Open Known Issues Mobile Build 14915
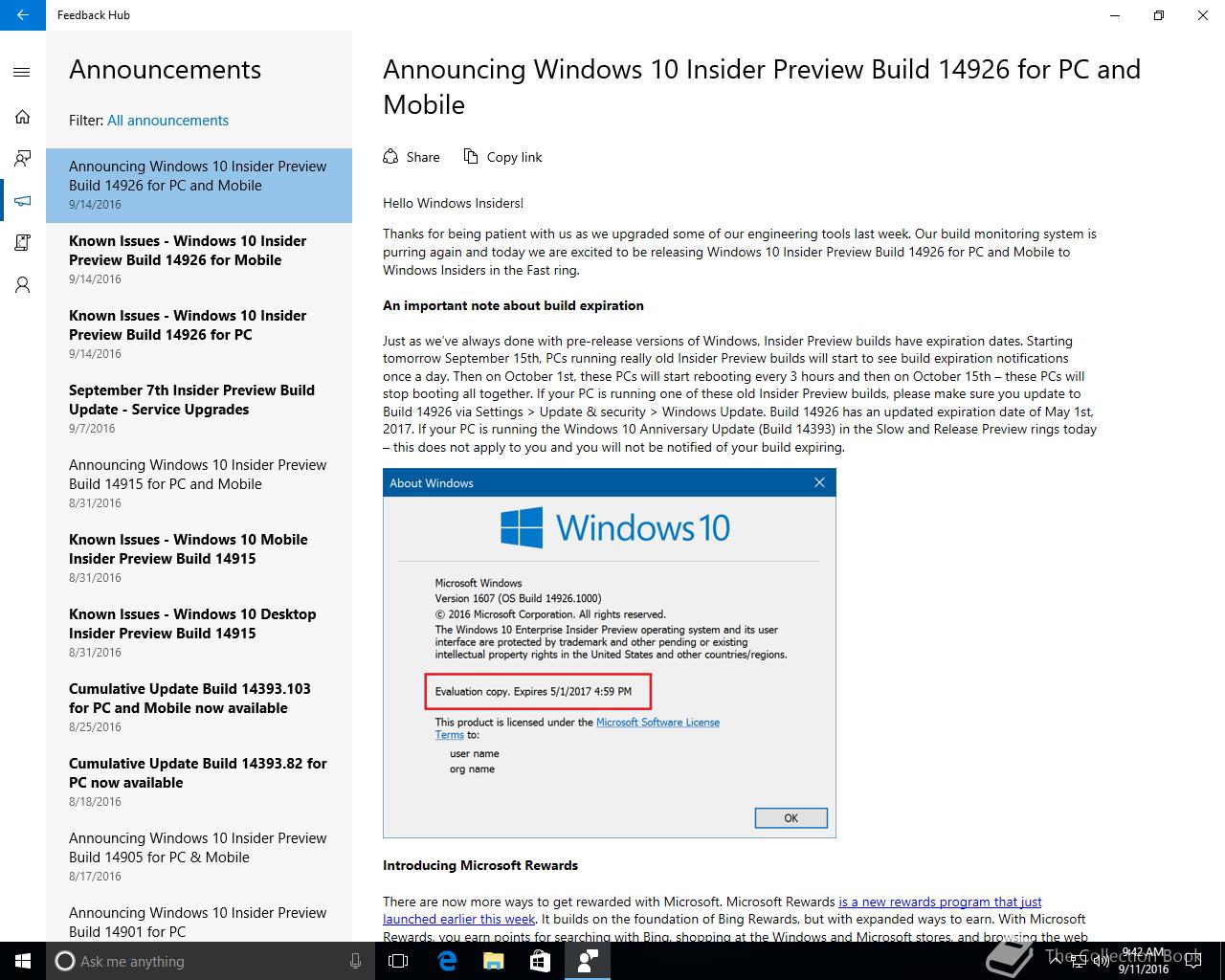 tap(199, 559)
